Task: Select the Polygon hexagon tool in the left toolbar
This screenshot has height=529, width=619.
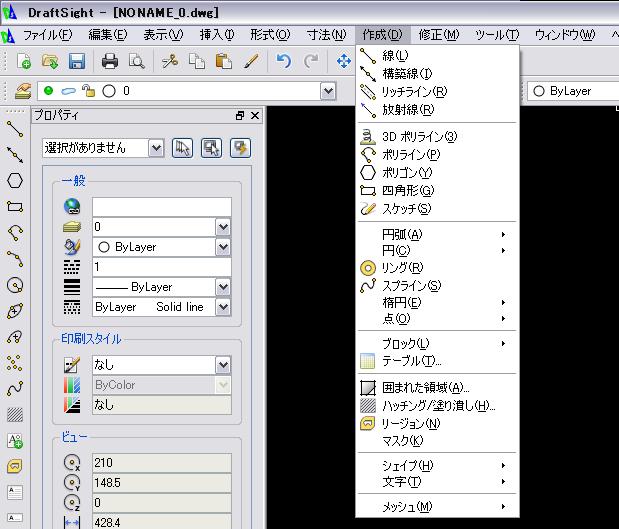Action: 15,181
